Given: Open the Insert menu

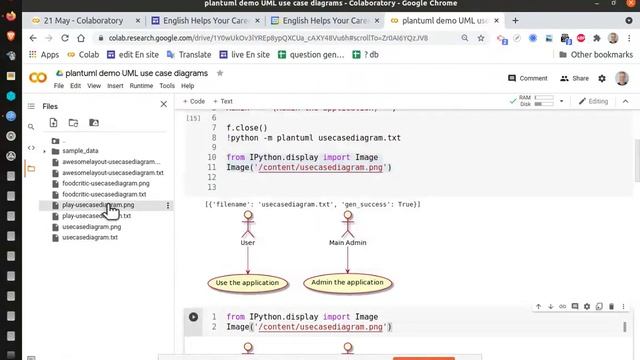Looking at the screenshot, I should 115,86.
